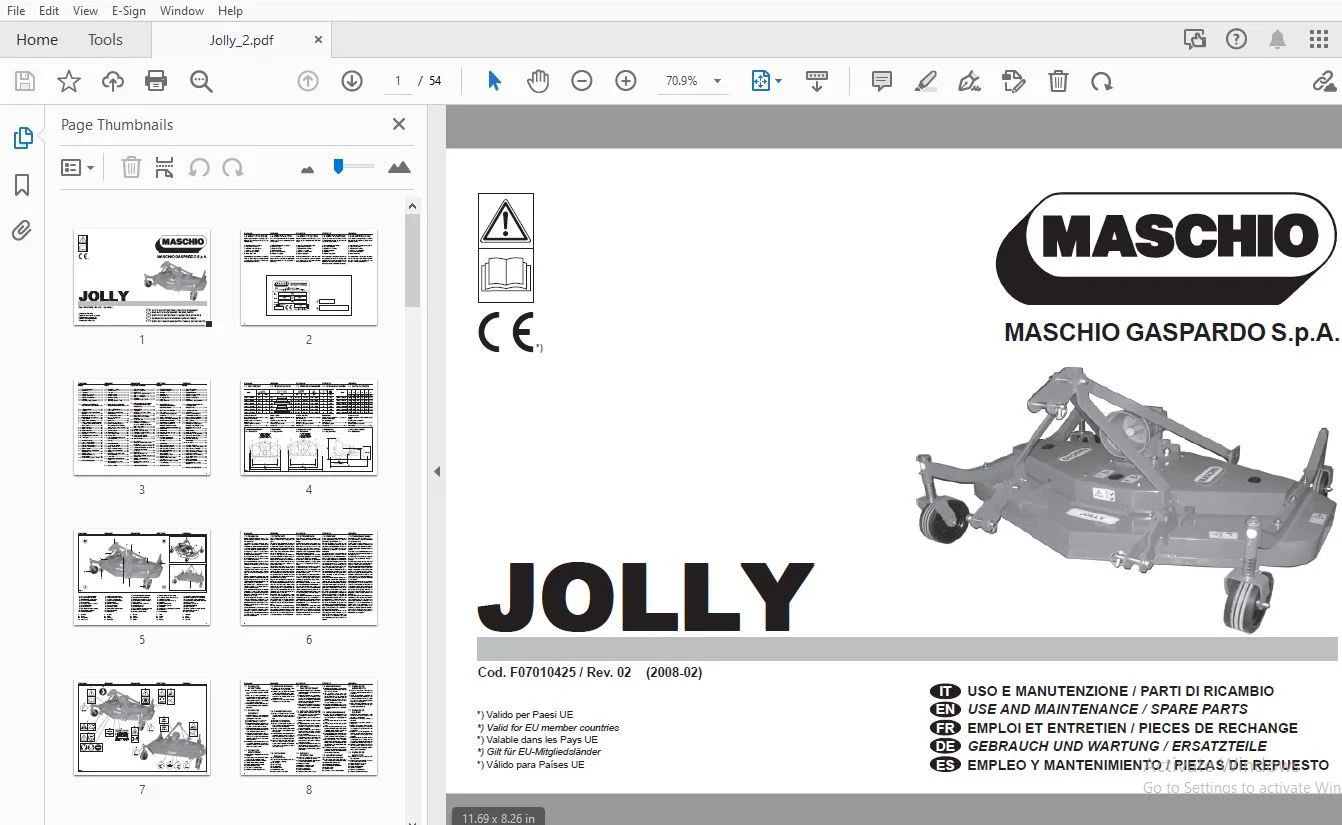The width and height of the screenshot is (1342, 825).
Task: Open the Sign document pen tool
Action: 969,81
